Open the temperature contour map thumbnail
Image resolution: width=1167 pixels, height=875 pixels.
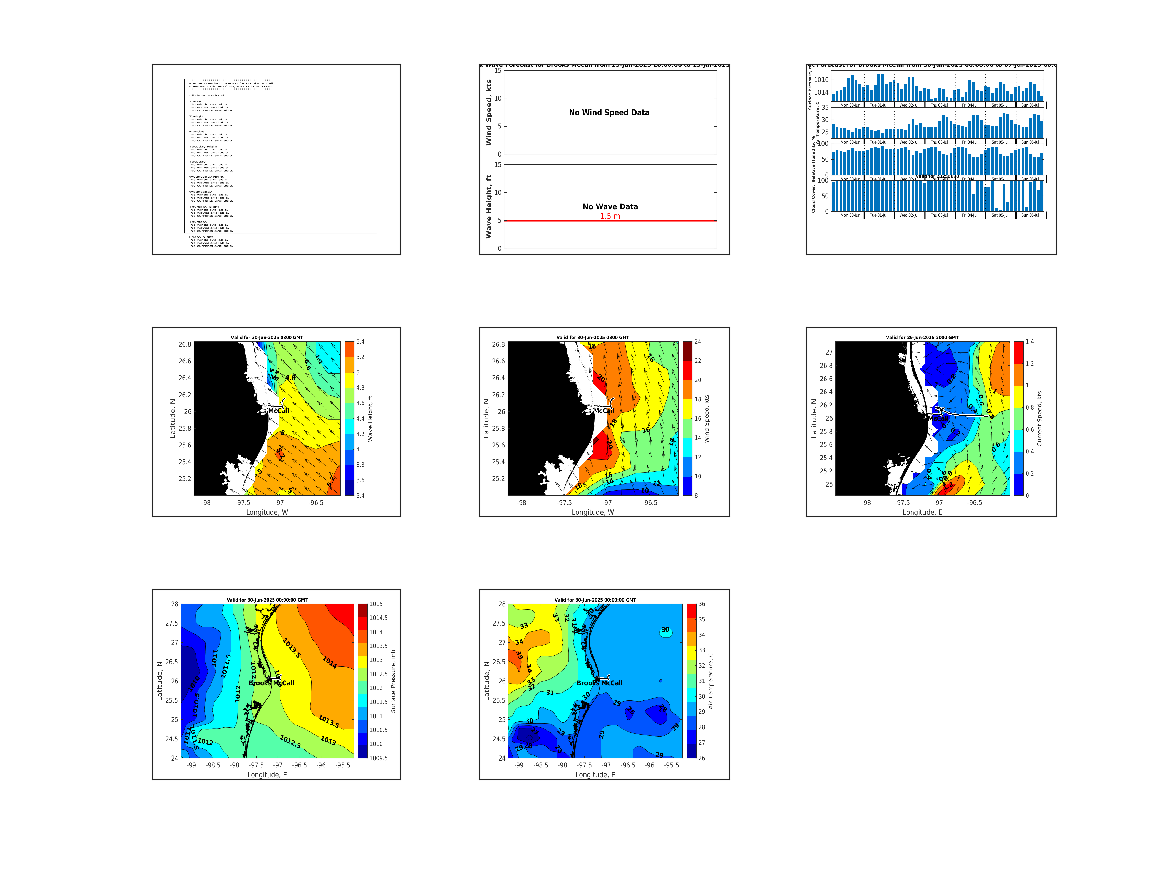coord(604,685)
